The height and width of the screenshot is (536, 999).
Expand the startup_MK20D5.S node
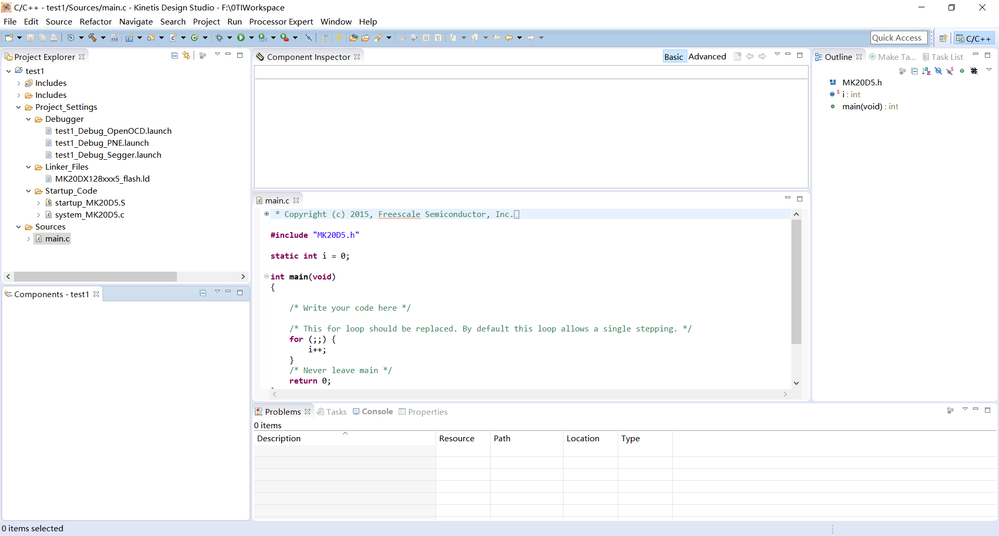[x=38, y=203]
